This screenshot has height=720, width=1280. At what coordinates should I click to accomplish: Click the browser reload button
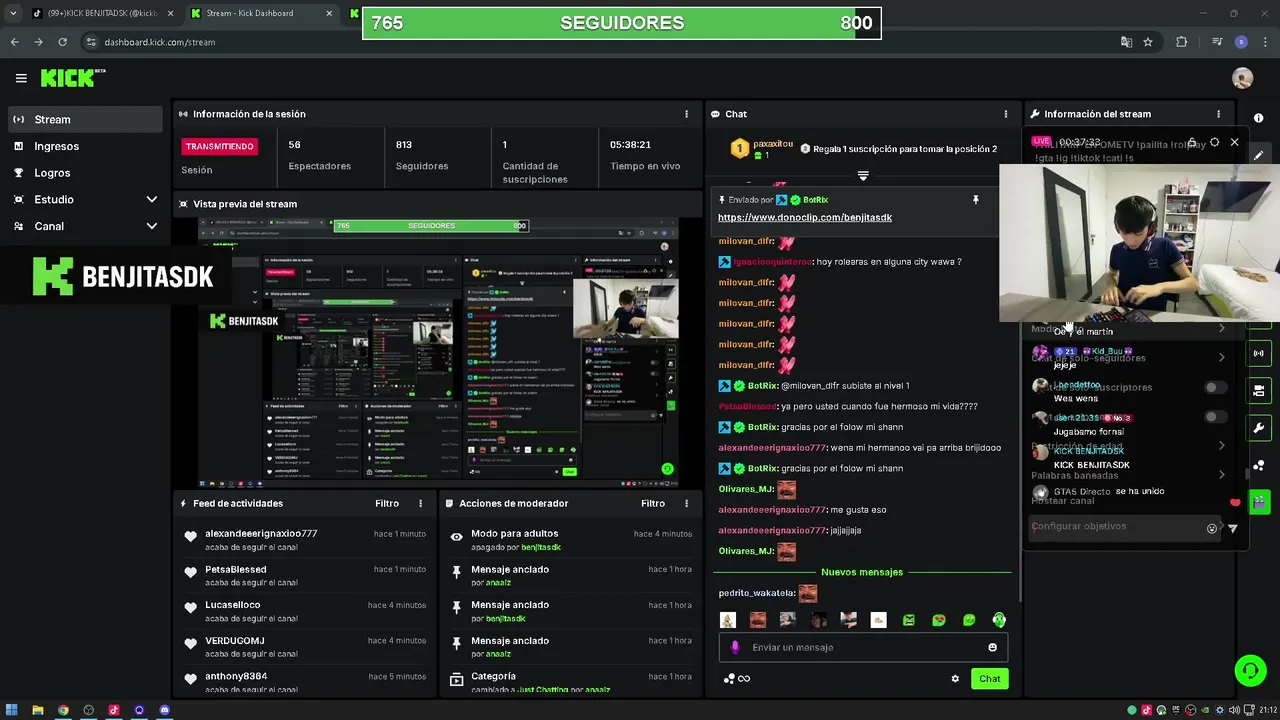62,42
